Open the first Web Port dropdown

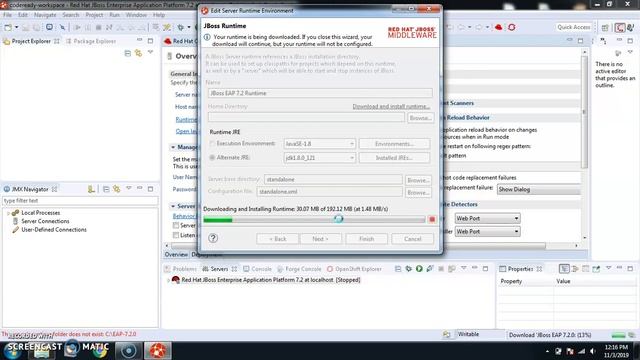(x=487, y=218)
